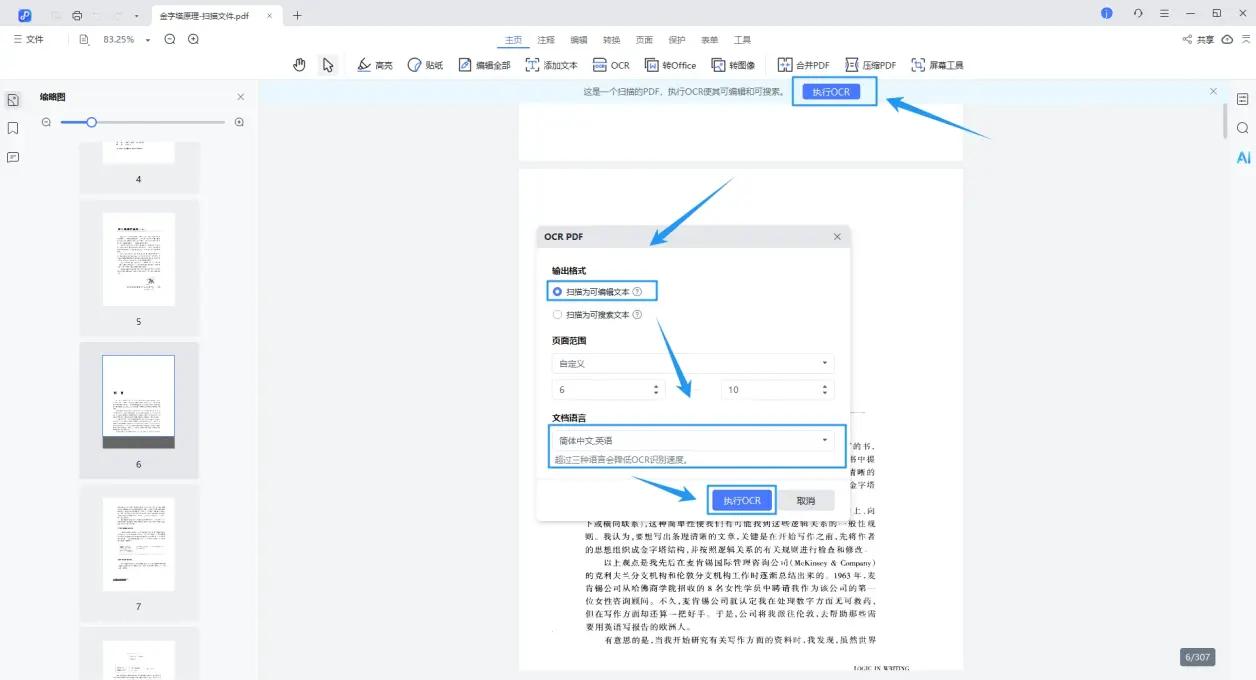The image size is (1256, 680).
Task: Show the thumbnails panel sidebar icon
Action: coord(13,100)
